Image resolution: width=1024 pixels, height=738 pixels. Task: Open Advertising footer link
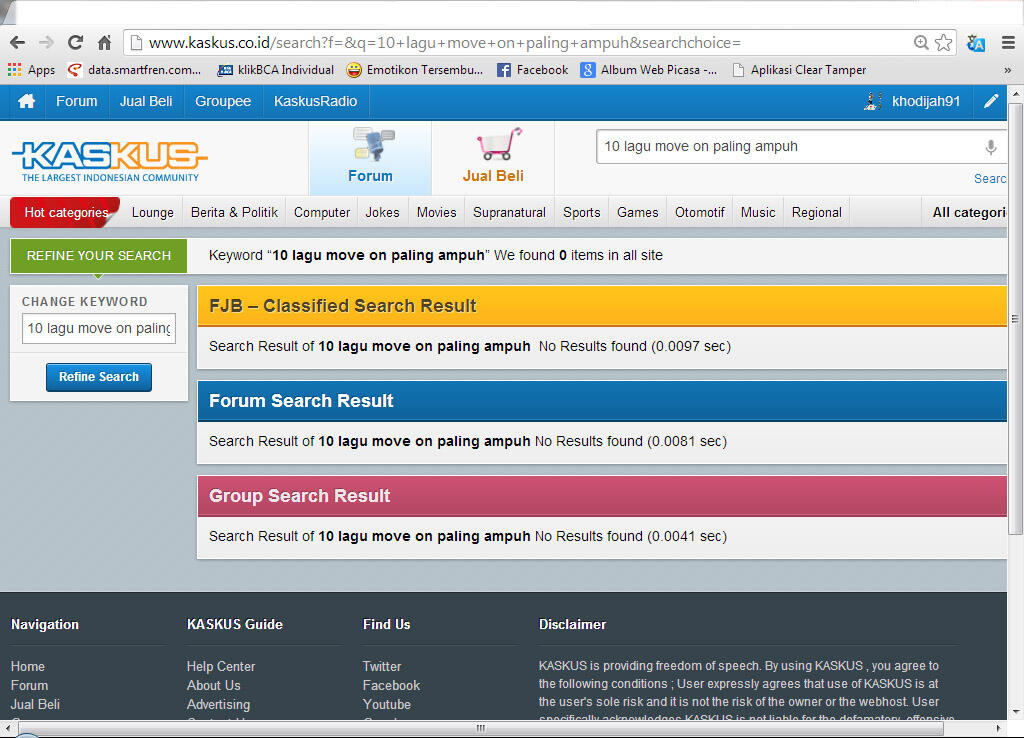[x=218, y=704]
